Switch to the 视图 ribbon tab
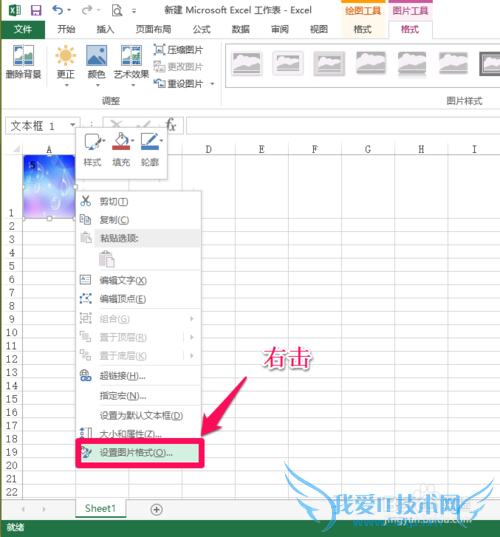Screen dimensions: 500x537 tap(318, 29)
